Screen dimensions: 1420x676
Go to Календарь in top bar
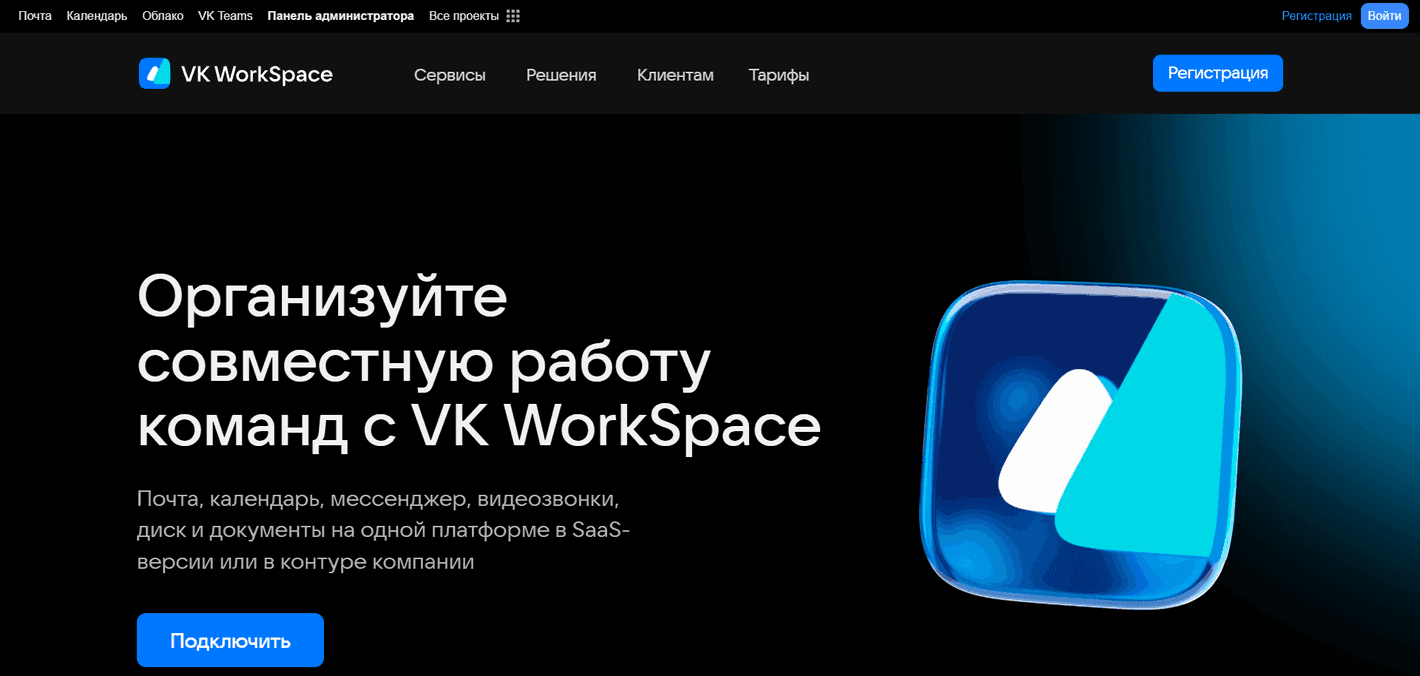pyautogui.click(x=97, y=16)
